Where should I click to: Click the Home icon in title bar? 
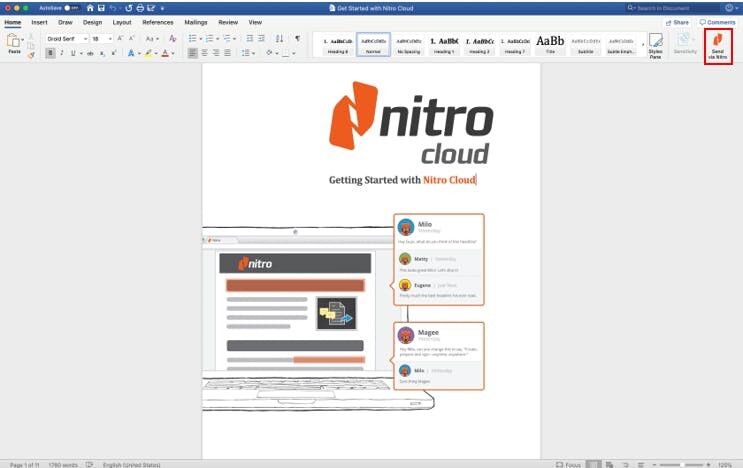90,8
